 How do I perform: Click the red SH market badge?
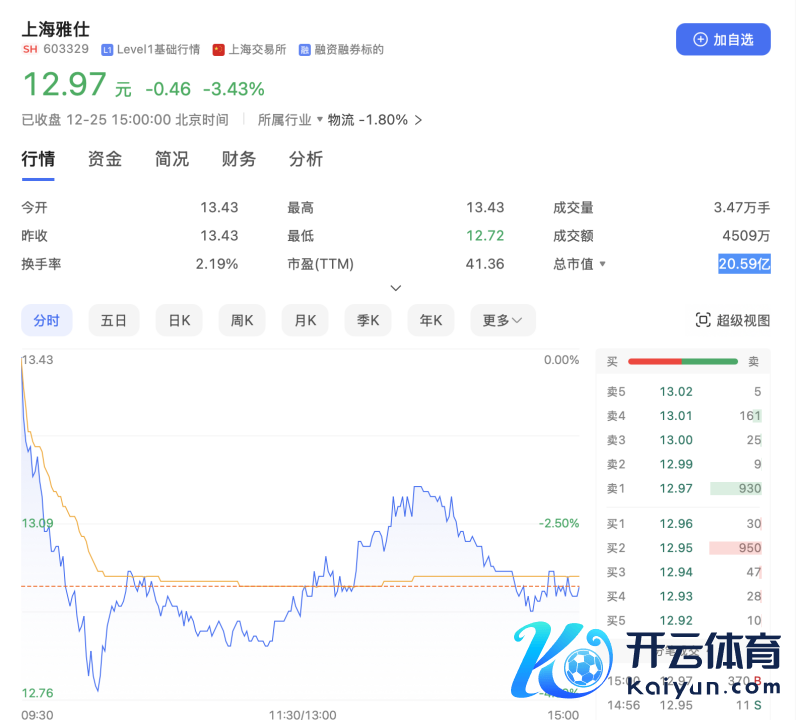(30, 50)
